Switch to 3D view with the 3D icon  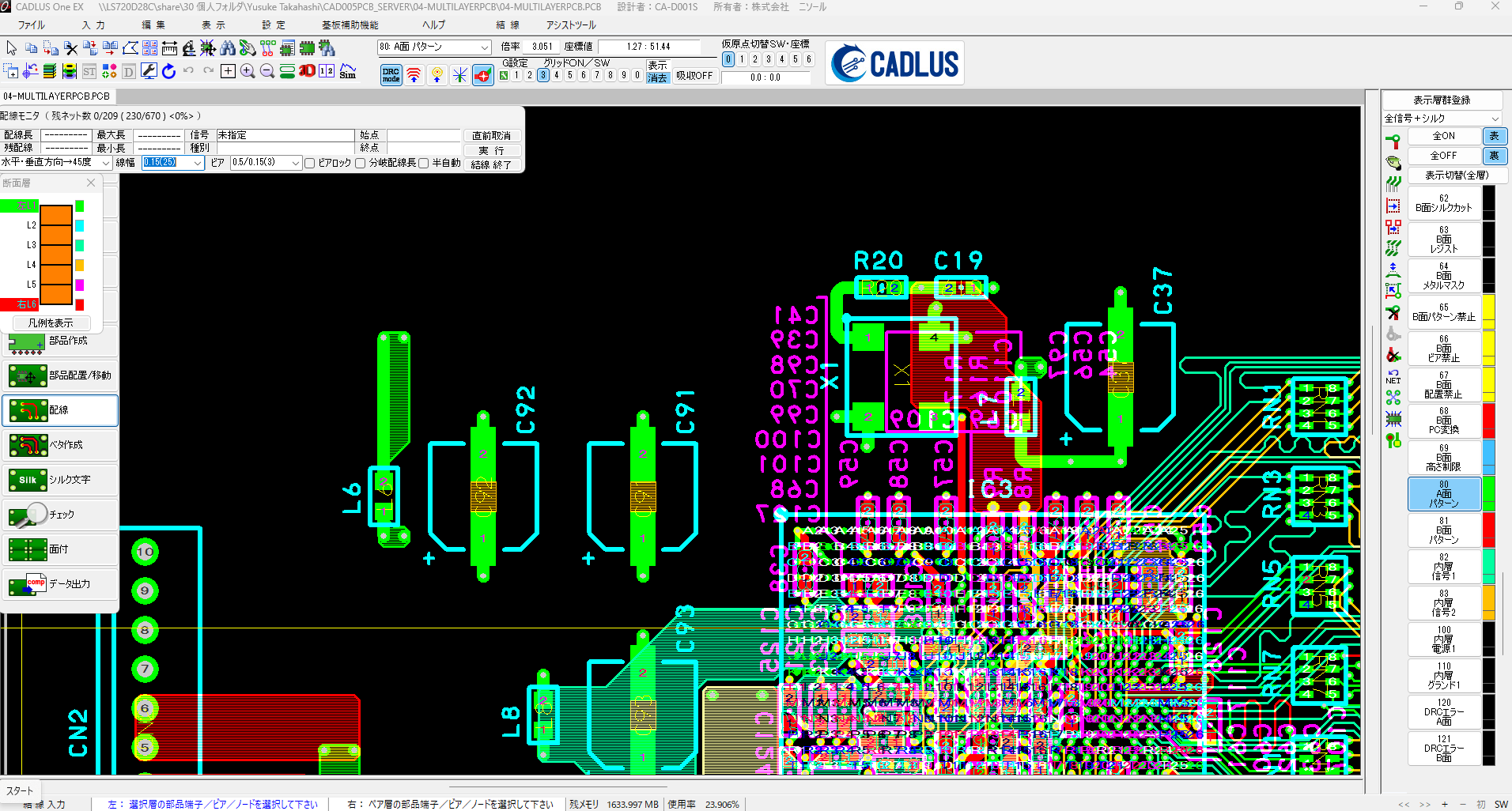307,70
